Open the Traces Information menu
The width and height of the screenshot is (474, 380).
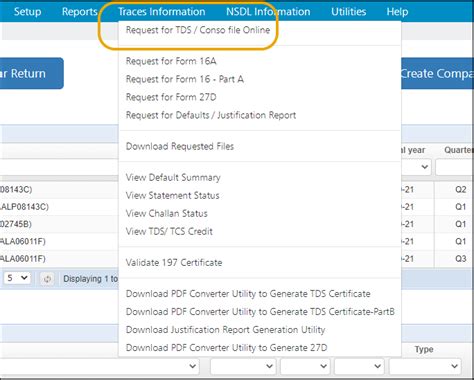click(x=162, y=12)
